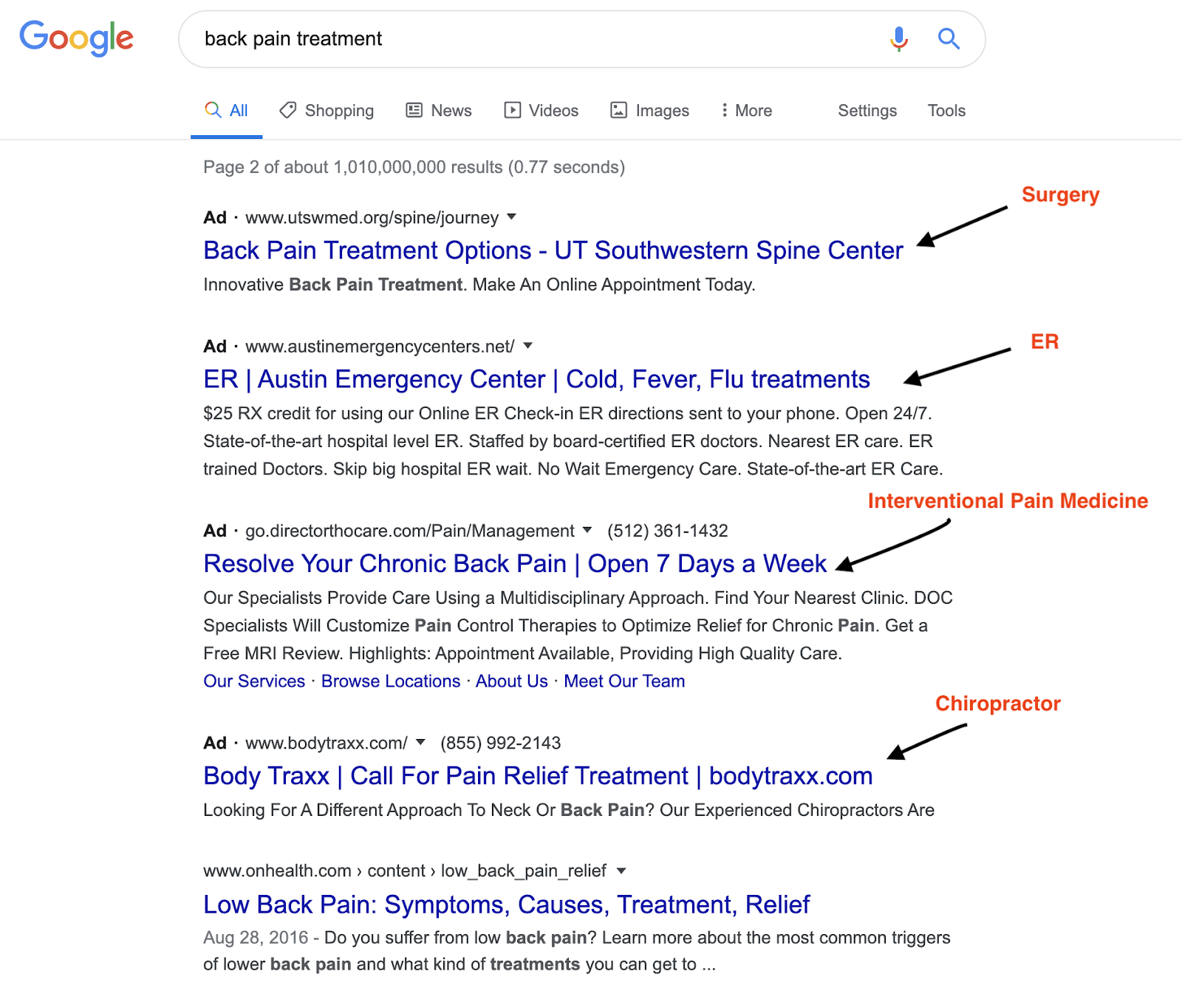Go to the Videos results tab
The height and width of the screenshot is (1008, 1182).
(x=542, y=111)
